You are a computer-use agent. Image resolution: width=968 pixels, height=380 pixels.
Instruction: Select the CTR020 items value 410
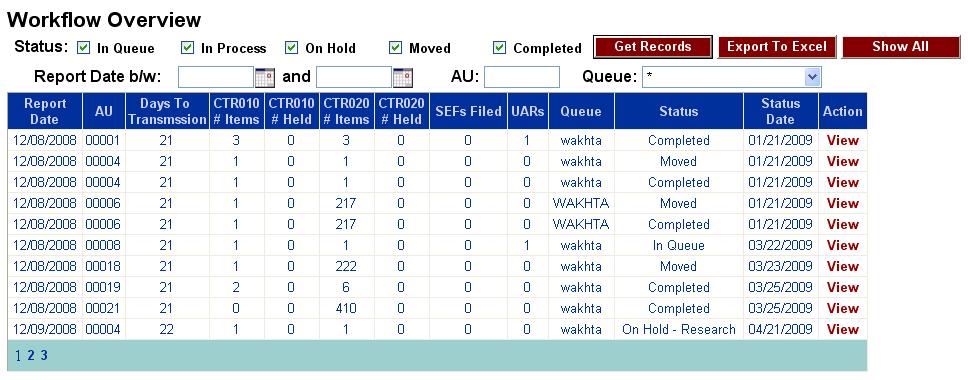point(346,308)
